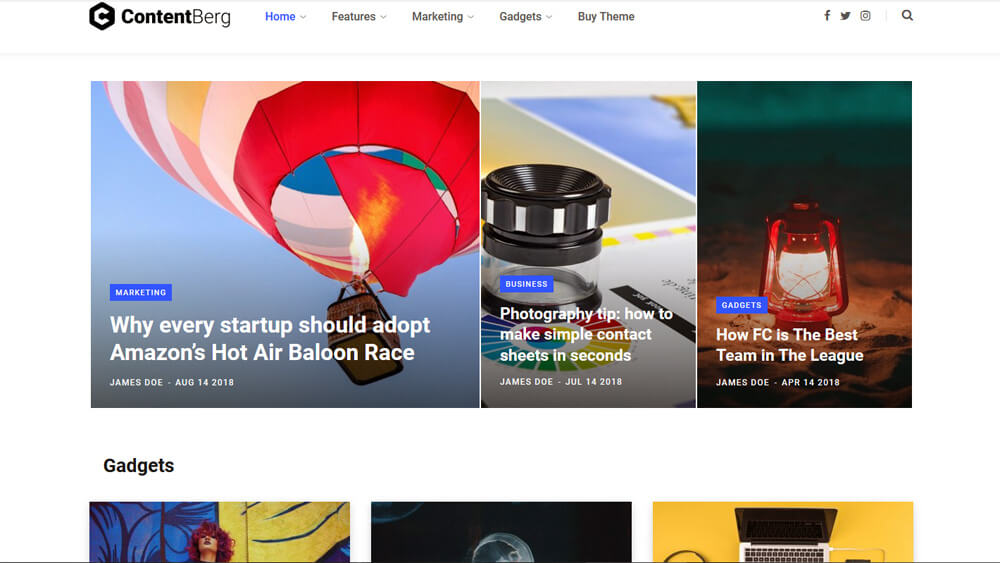1000x563 pixels.
Task: Select Buy Theme in navigation bar
Action: [606, 17]
